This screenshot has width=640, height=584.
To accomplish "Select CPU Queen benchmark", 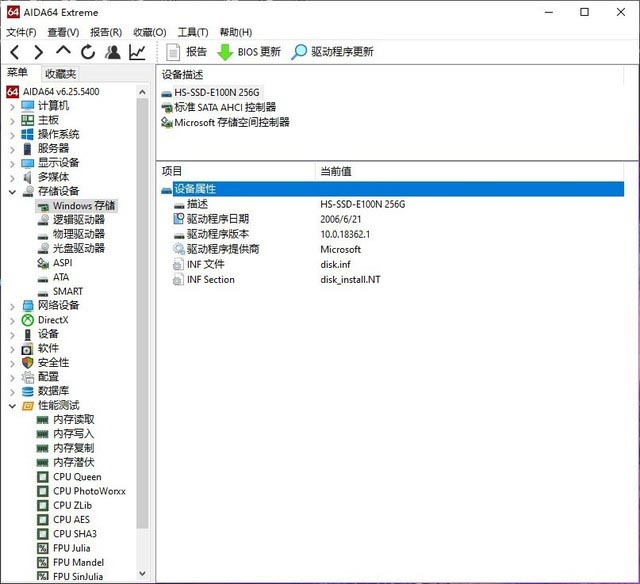I will click(x=69, y=477).
